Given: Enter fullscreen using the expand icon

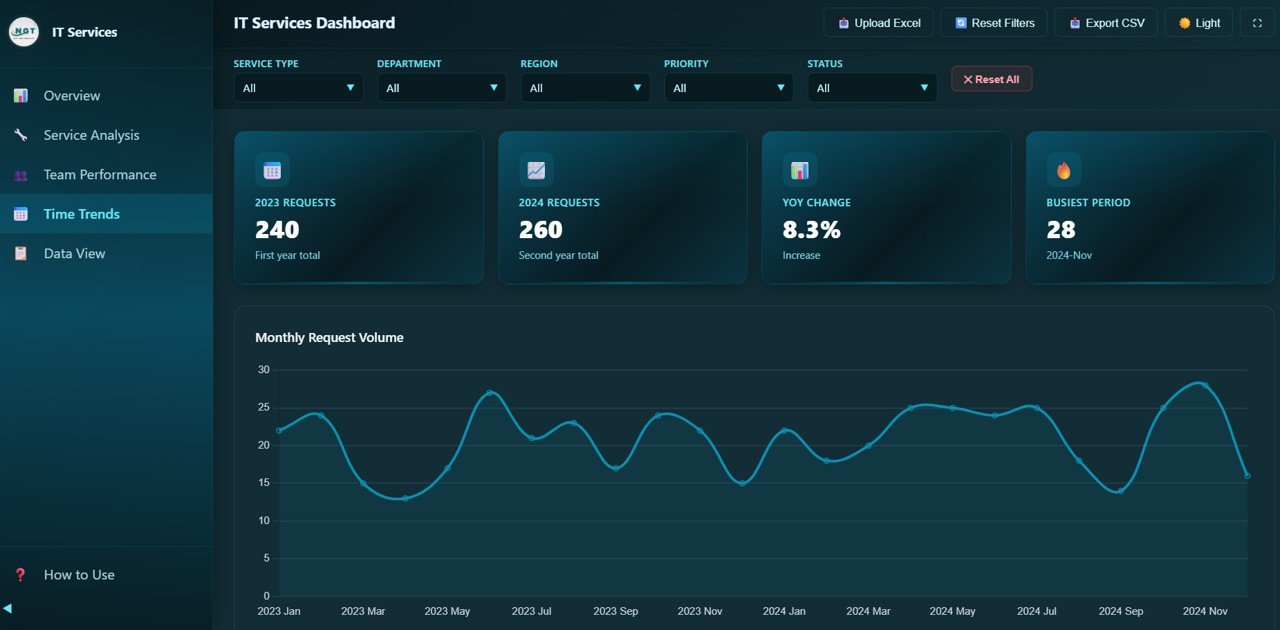Looking at the screenshot, I should click(1257, 22).
